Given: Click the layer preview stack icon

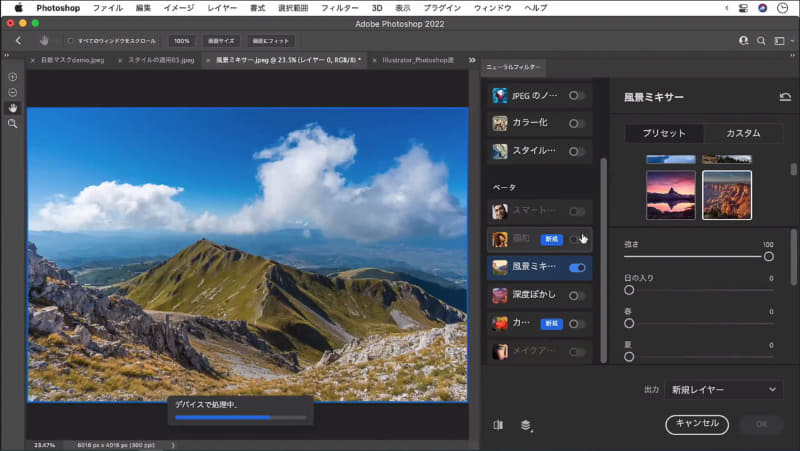Looking at the screenshot, I should 526,424.
